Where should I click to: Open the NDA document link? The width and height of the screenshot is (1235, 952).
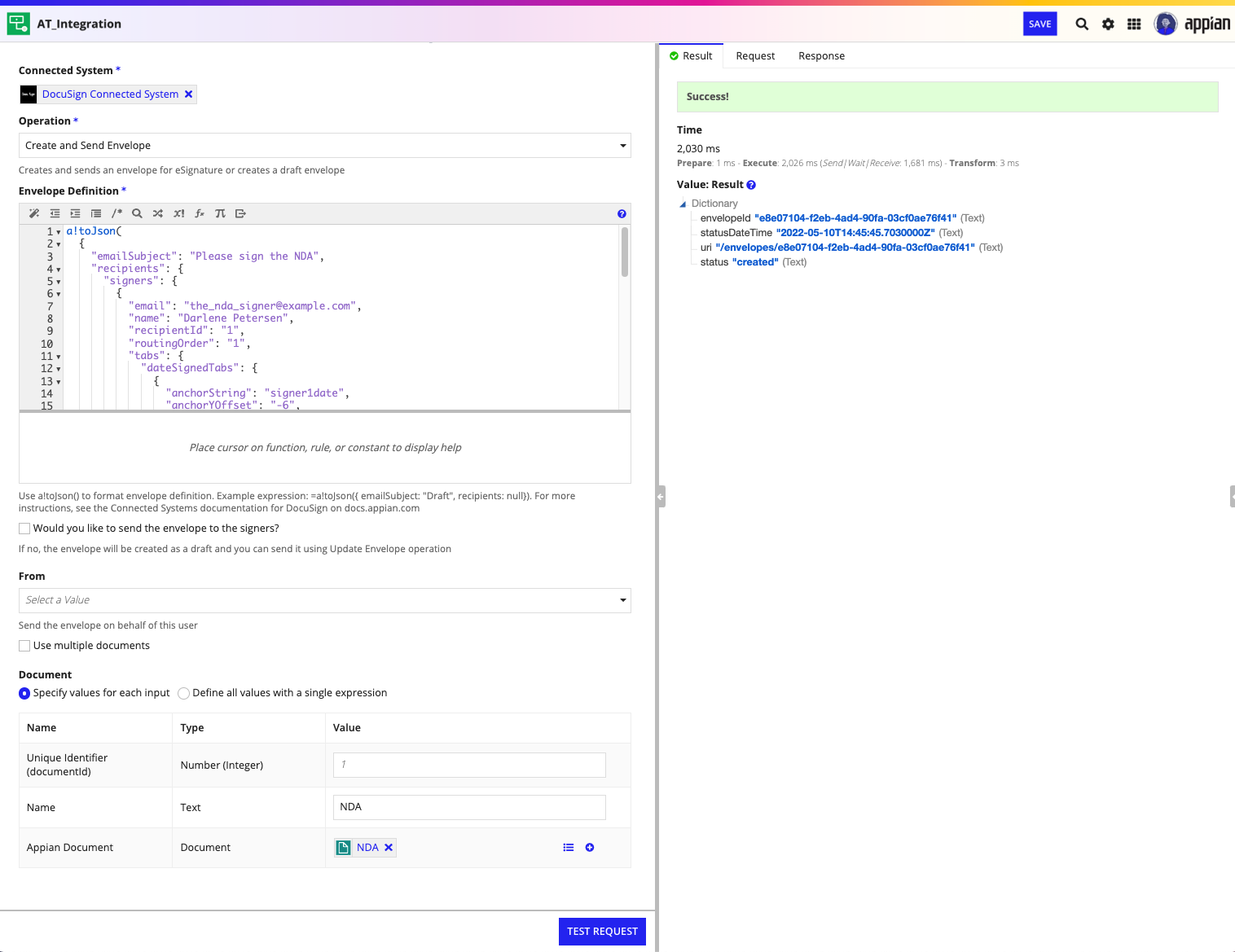[x=367, y=848]
